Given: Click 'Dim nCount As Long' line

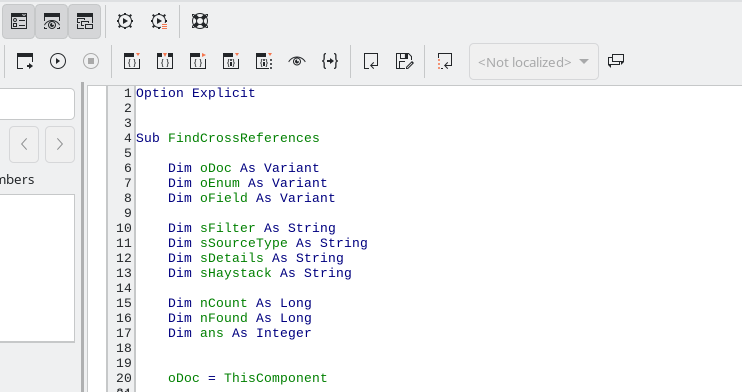Looking at the screenshot, I should [x=239, y=303].
